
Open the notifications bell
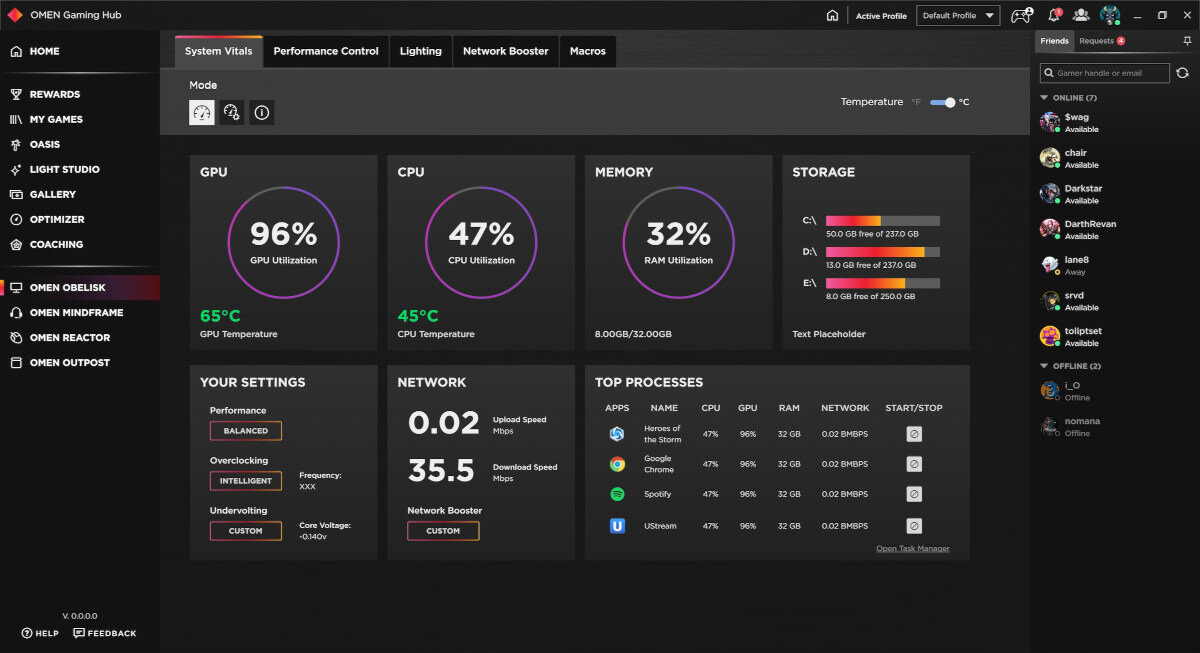point(1053,15)
